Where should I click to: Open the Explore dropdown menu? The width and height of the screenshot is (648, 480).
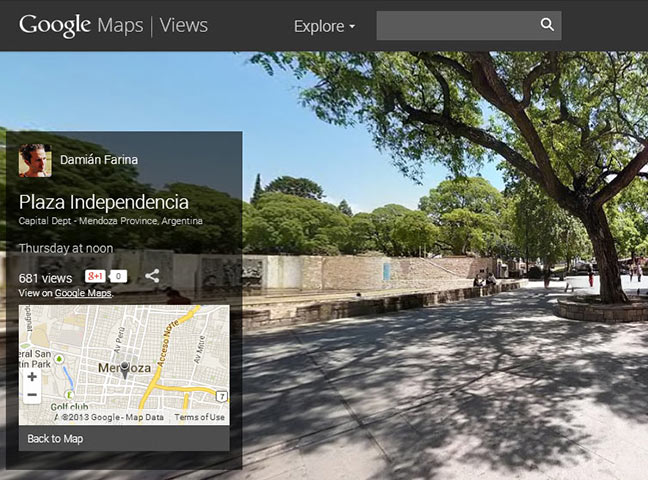(324, 26)
